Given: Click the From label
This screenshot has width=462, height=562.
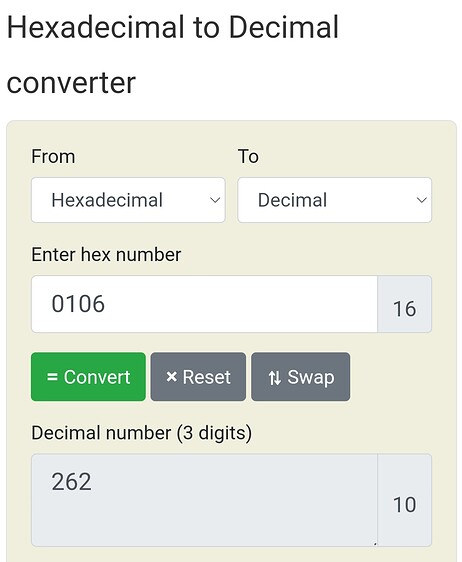Looking at the screenshot, I should tap(53, 157).
